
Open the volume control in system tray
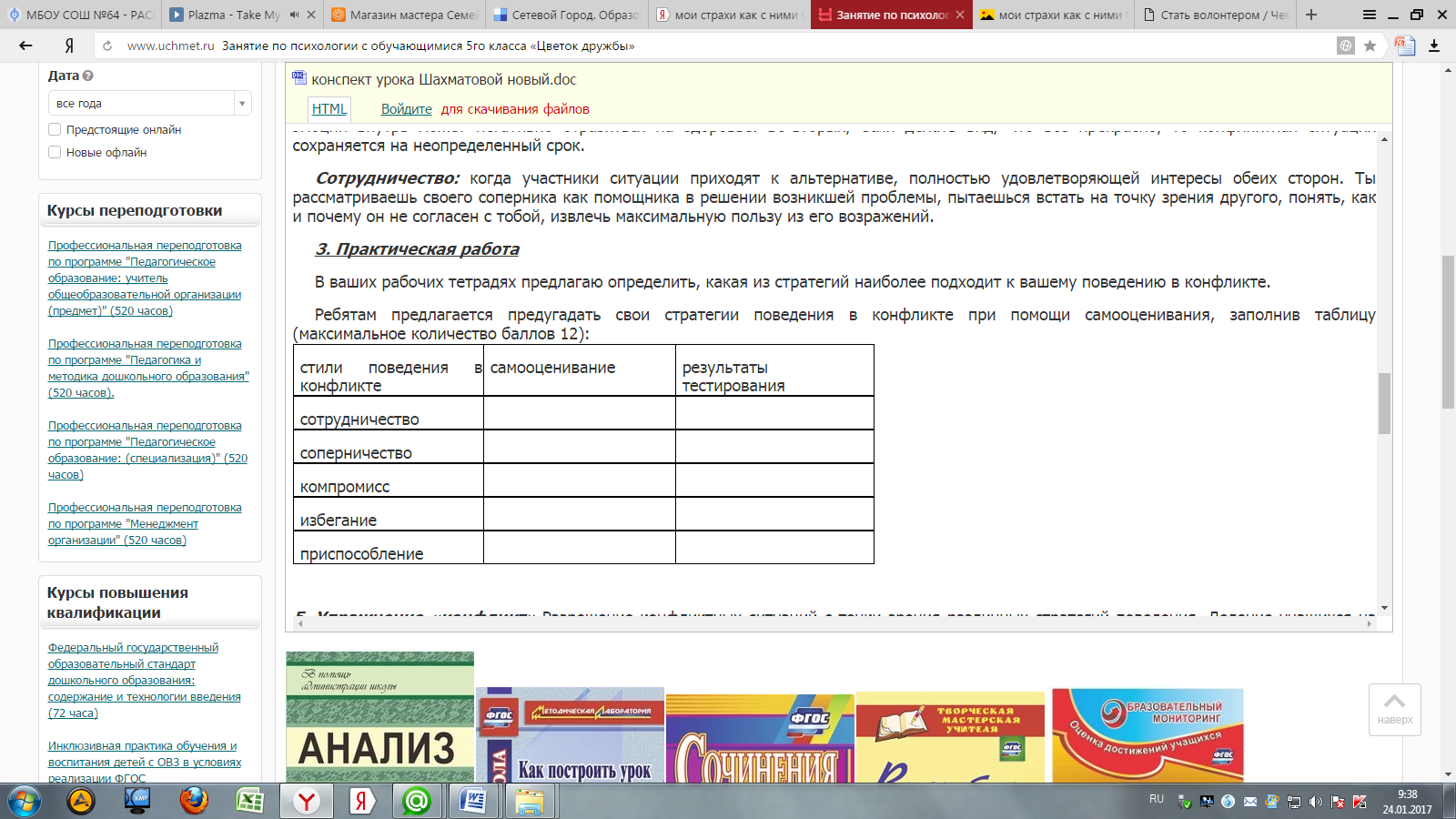click(1315, 802)
